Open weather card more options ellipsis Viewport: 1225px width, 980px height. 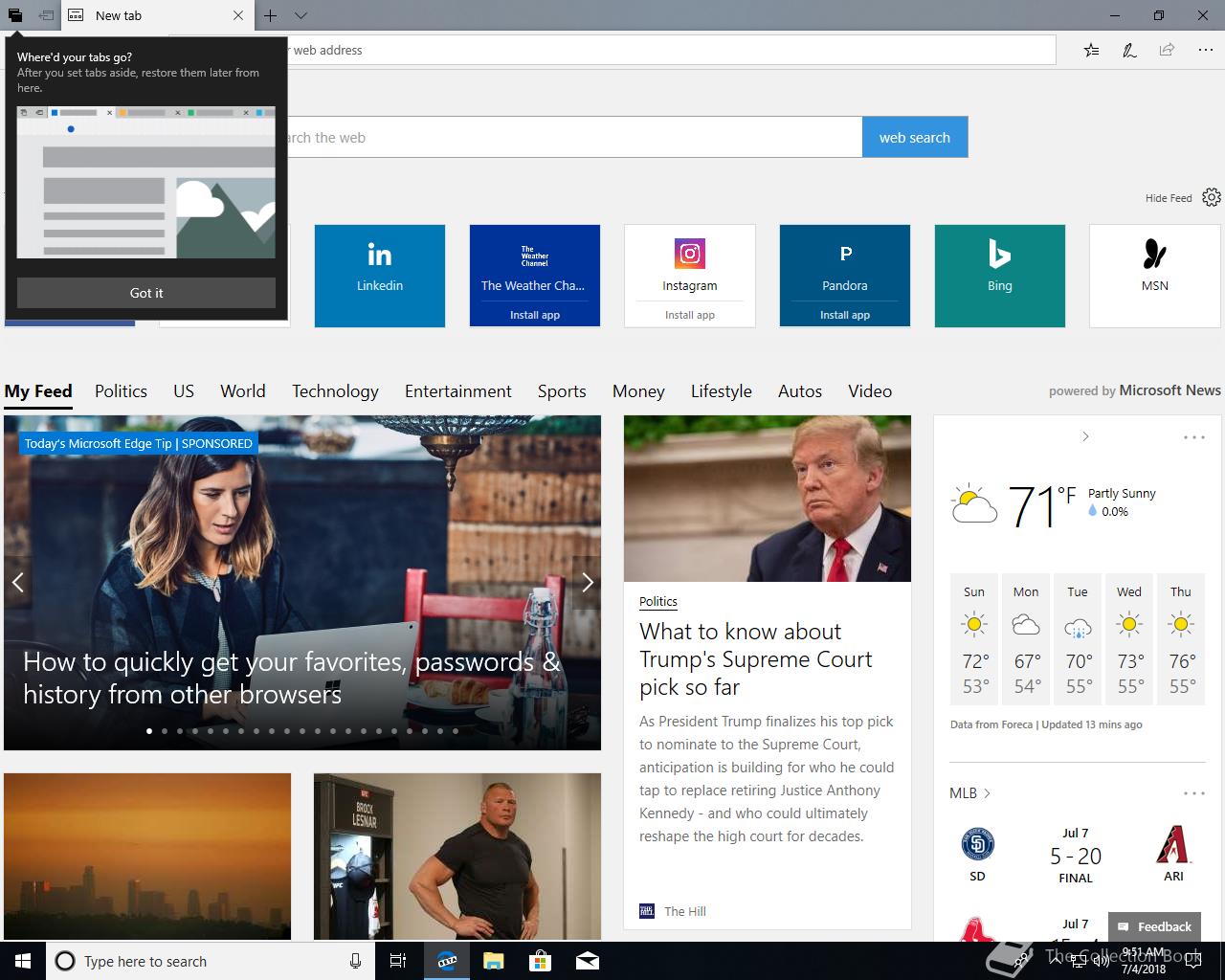(1194, 437)
